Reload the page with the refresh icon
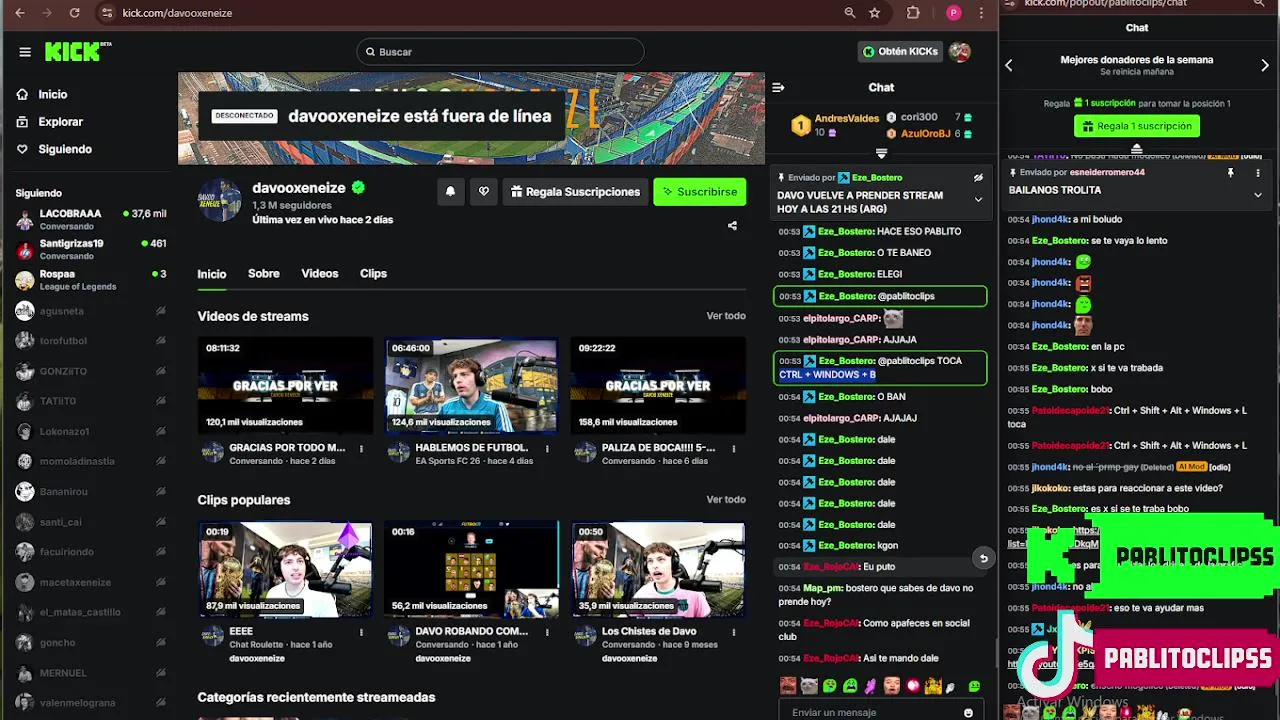This screenshot has width=1280, height=720. [x=74, y=13]
